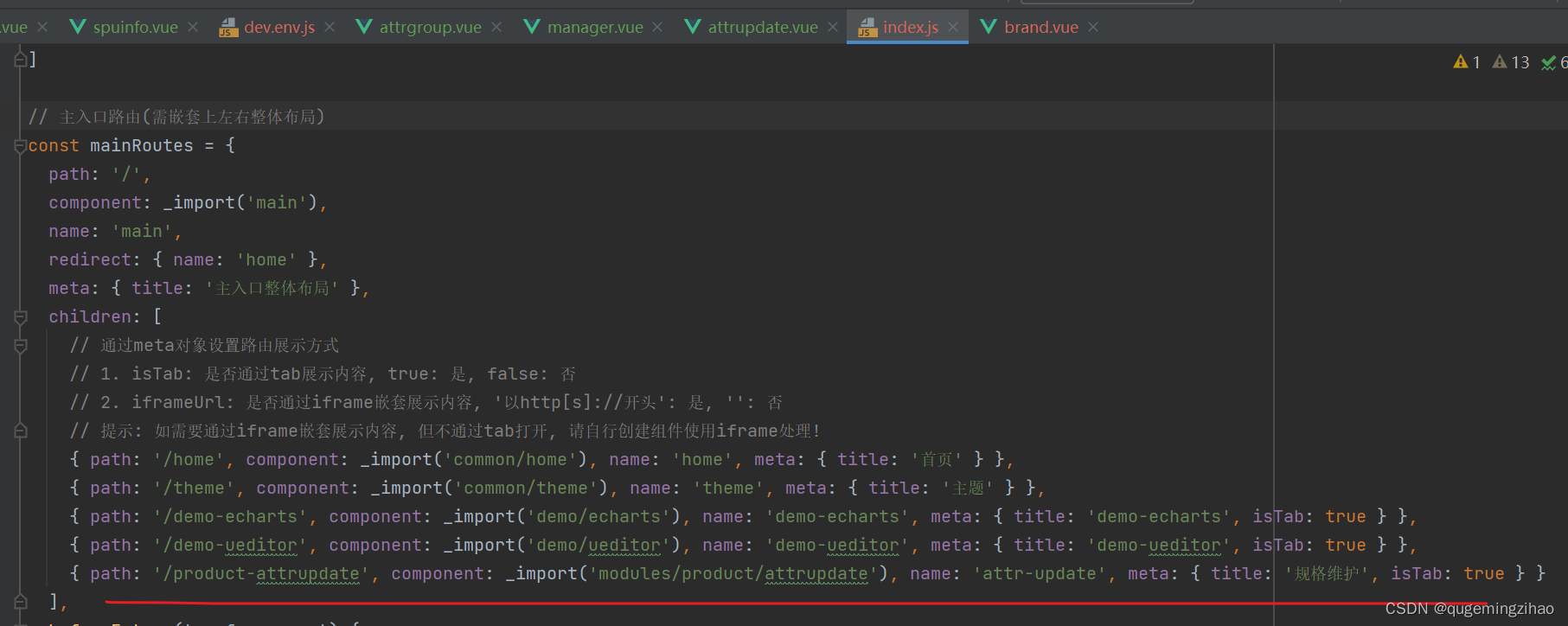The width and height of the screenshot is (1568, 626).
Task: Click the JS file icon on index.js tab
Action: [867, 28]
